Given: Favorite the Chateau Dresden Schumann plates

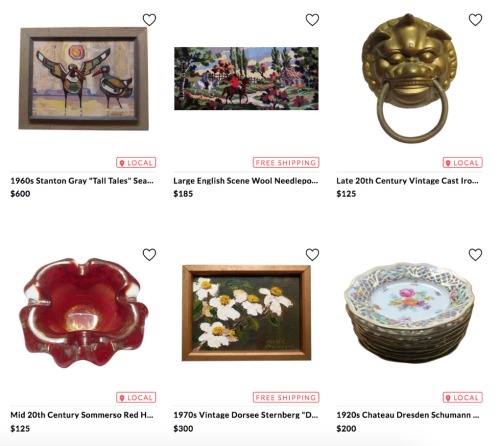Looking at the screenshot, I should (475, 255).
